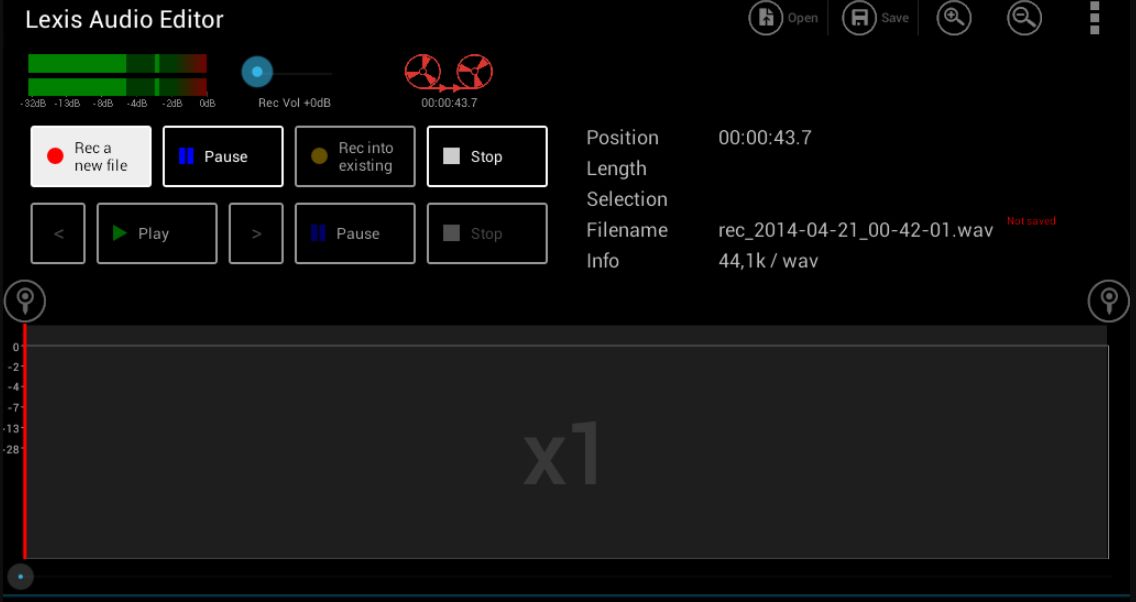Open the overflow menu with three dots
The height and width of the screenshot is (602, 1136).
point(1094,18)
